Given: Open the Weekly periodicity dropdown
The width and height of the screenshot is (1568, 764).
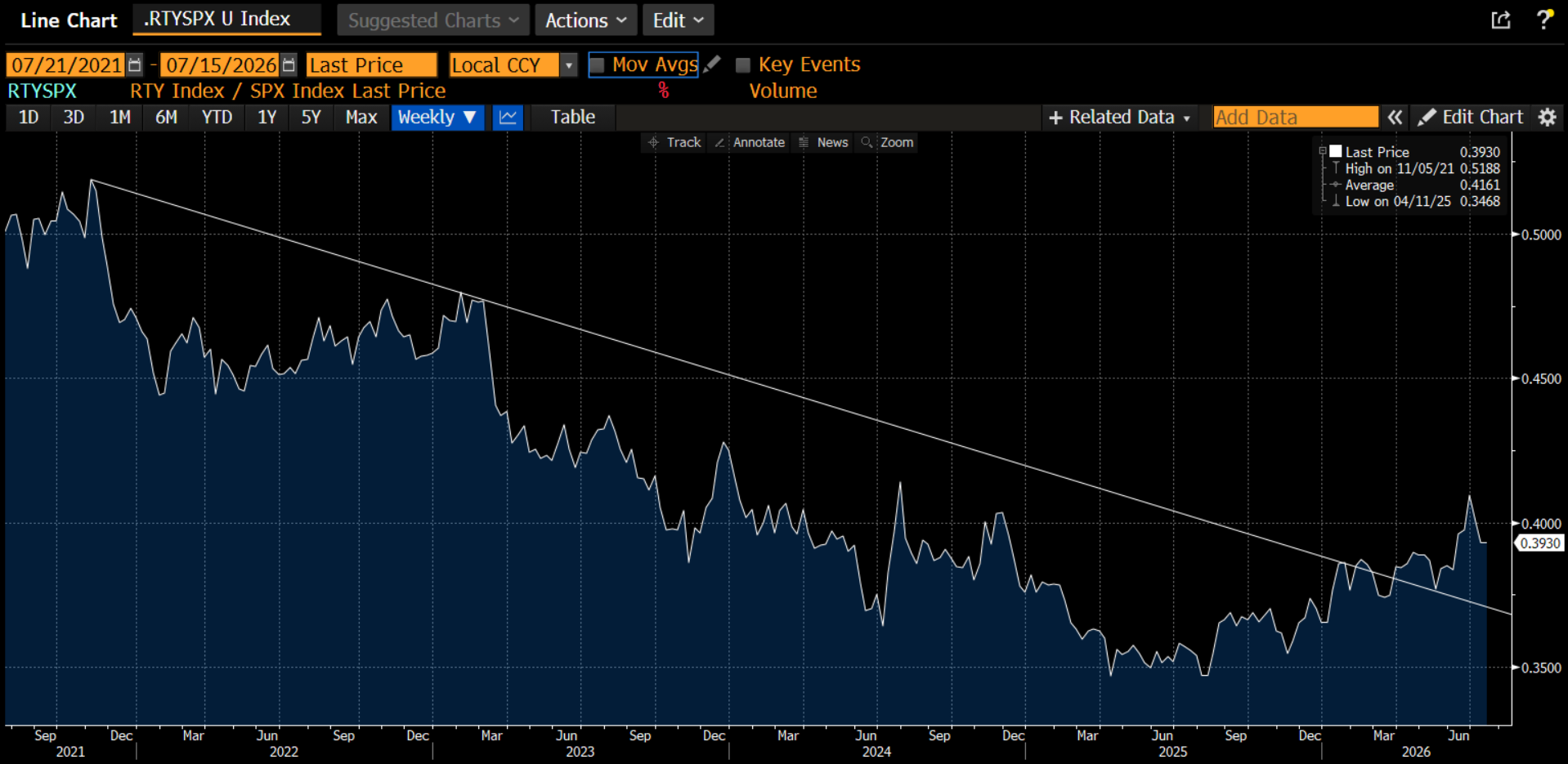Looking at the screenshot, I should [x=437, y=117].
